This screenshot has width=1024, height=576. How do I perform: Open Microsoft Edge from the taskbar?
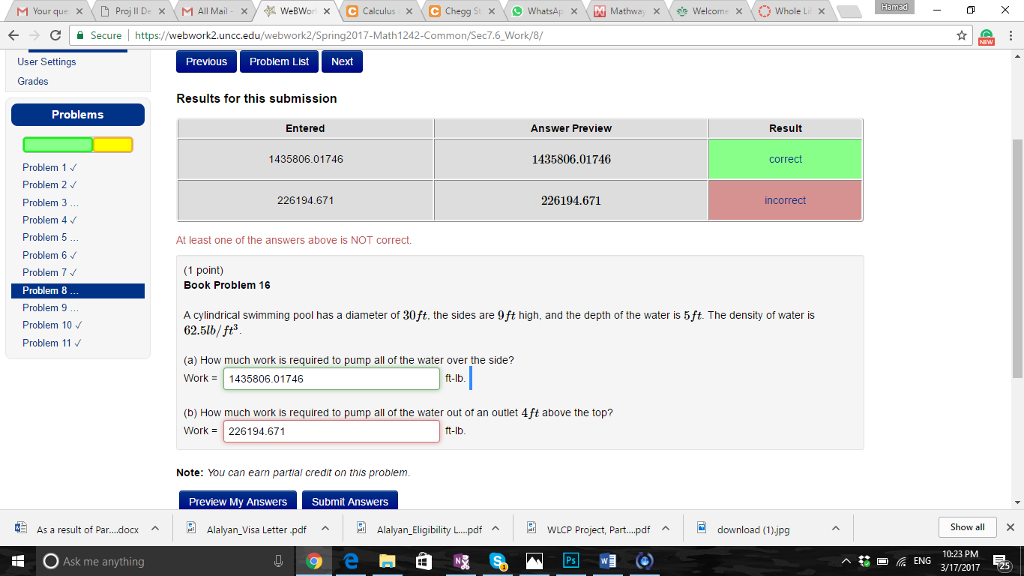tap(350, 562)
